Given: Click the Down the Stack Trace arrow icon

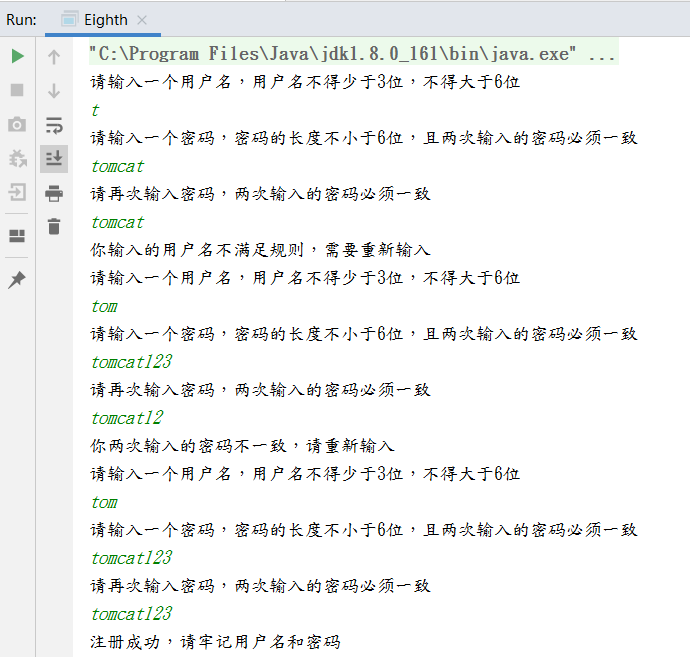Looking at the screenshot, I should click(x=54, y=91).
